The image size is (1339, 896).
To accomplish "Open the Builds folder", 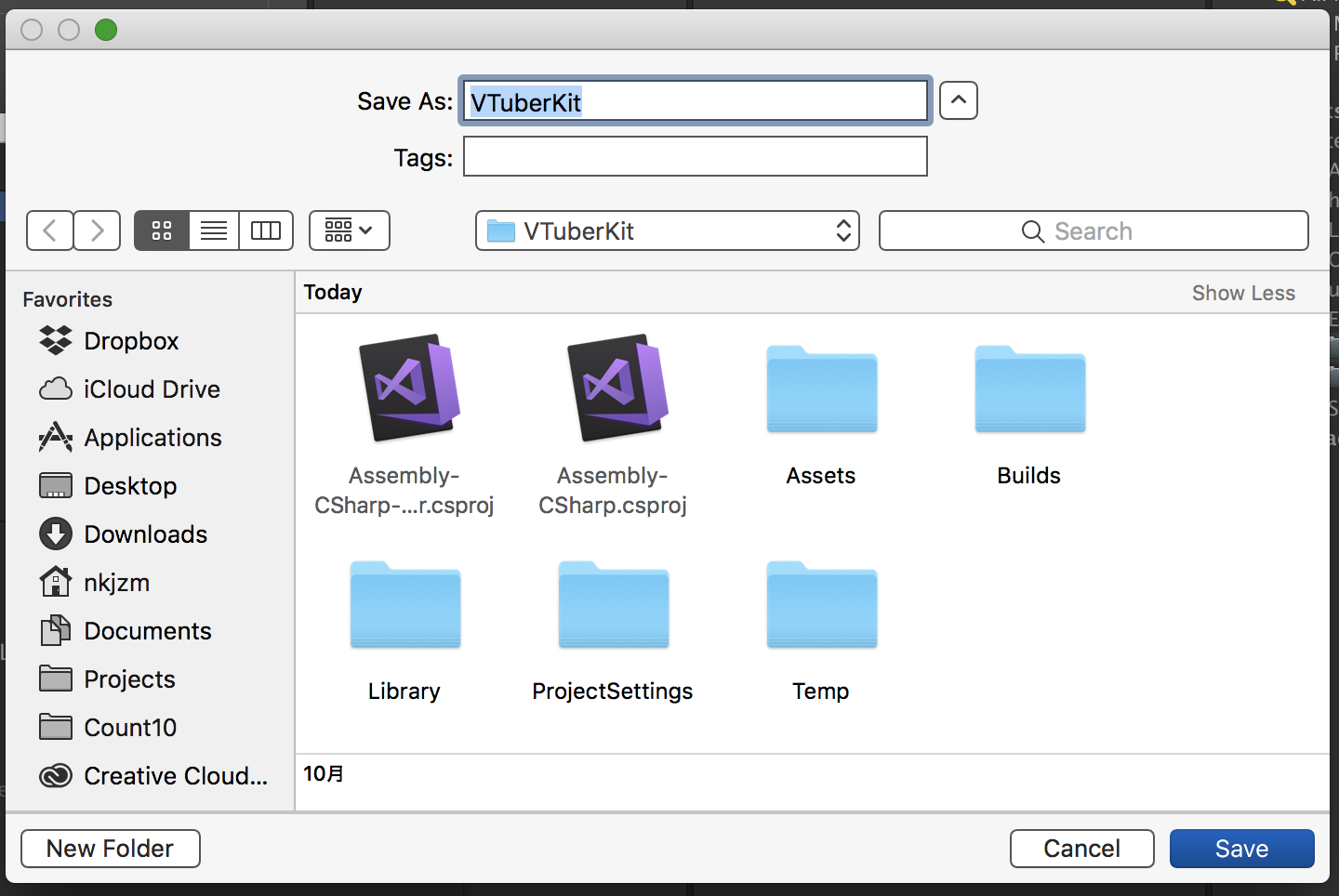I will (1030, 389).
